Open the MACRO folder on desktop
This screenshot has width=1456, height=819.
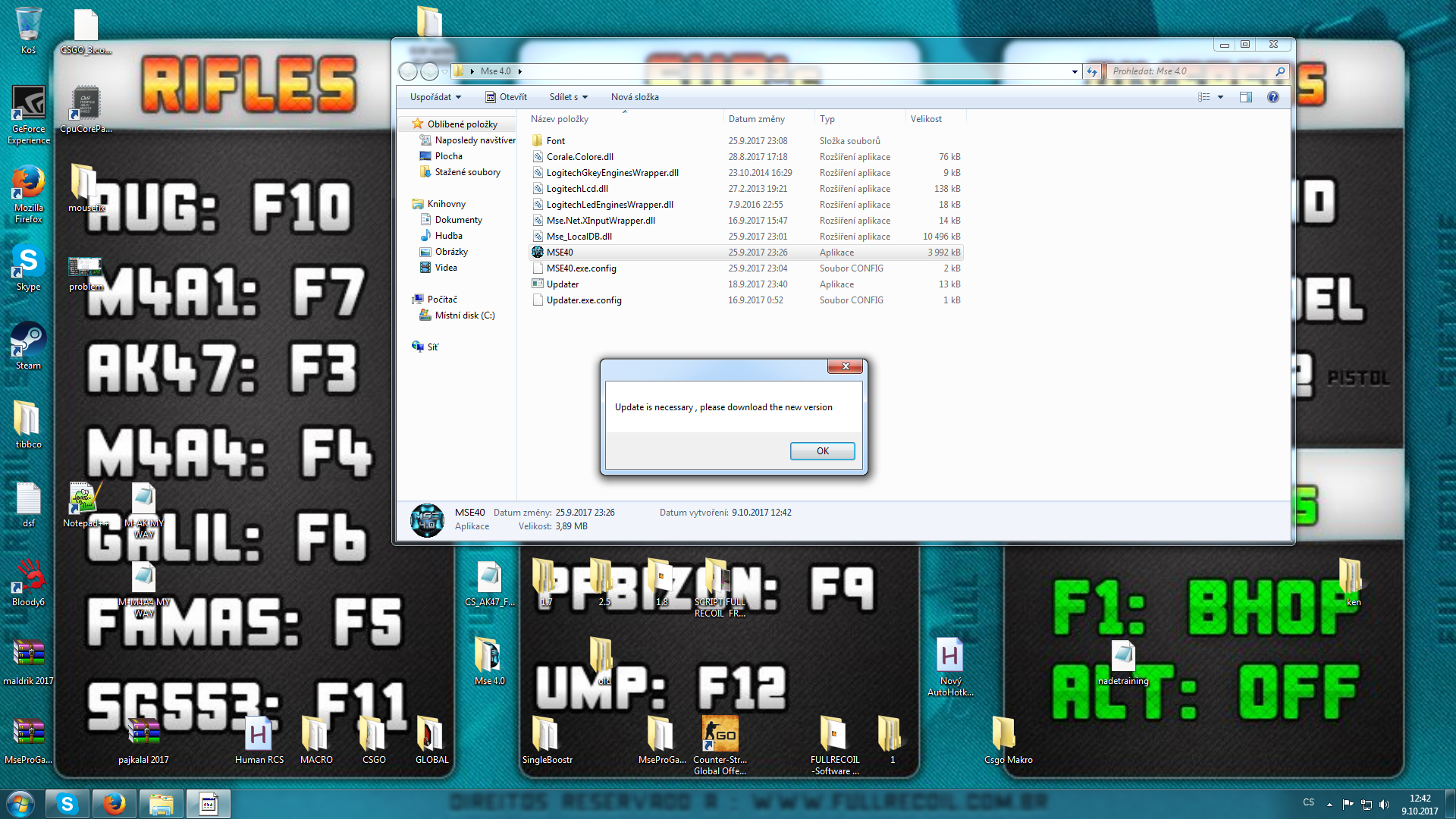click(316, 740)
